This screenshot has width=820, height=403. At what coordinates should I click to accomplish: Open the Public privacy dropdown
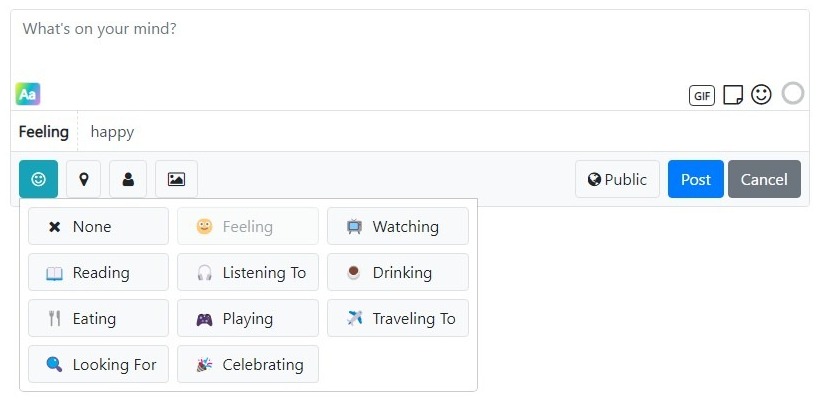(x=617, y=179)
